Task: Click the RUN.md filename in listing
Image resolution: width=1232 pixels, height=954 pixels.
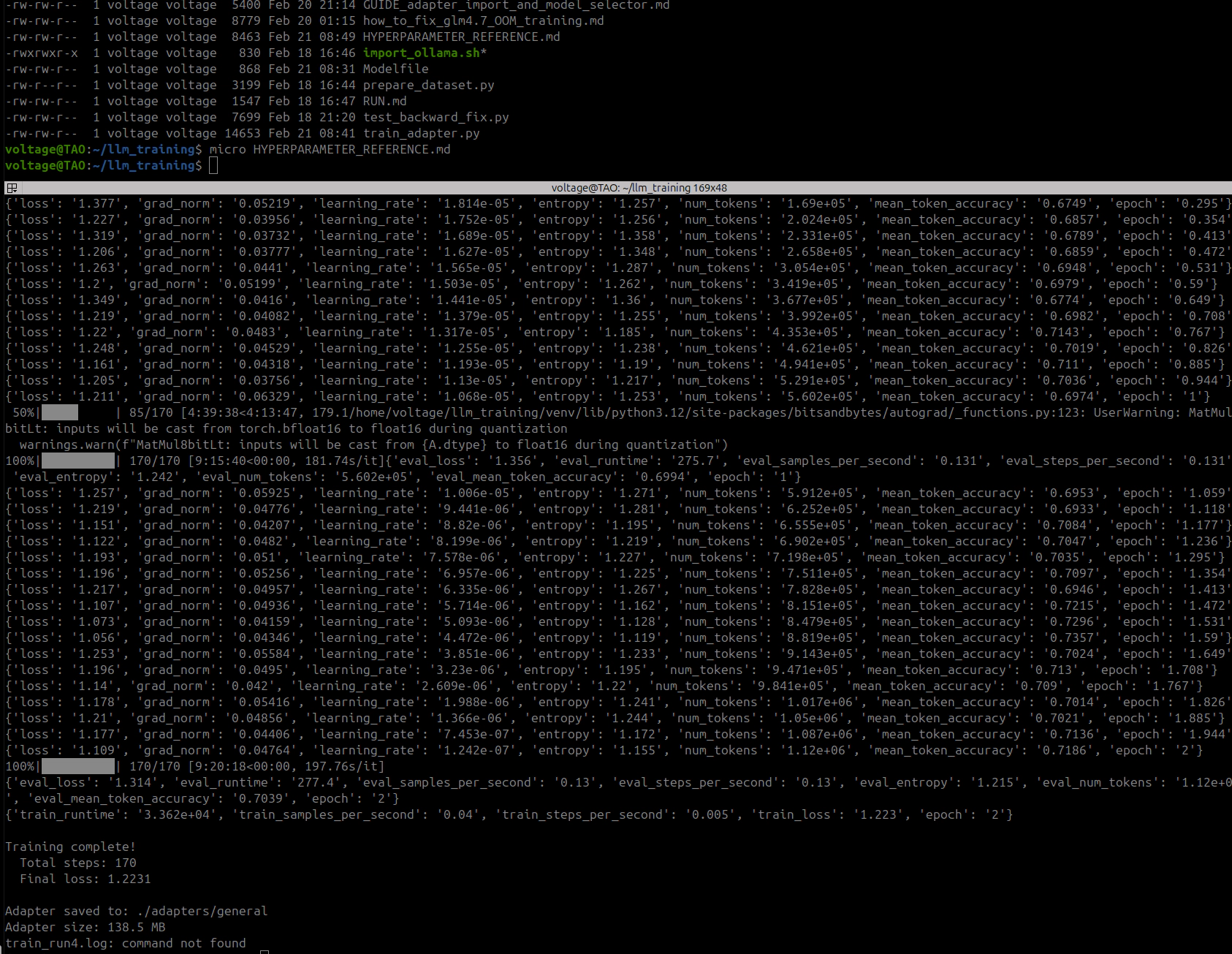Action: (x=384, y=101)
